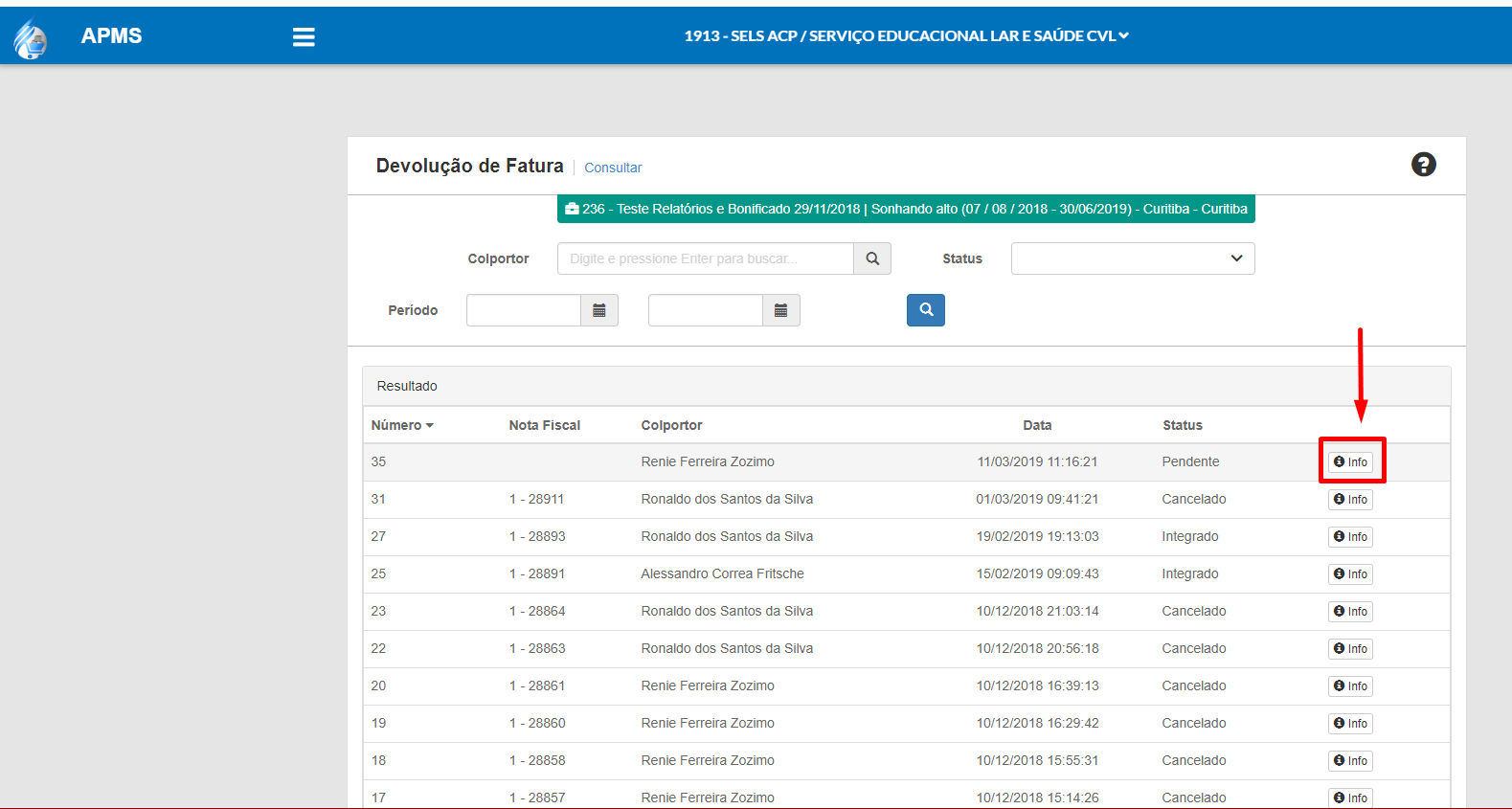Open Info for row number 18

(x=1350, y=760)
